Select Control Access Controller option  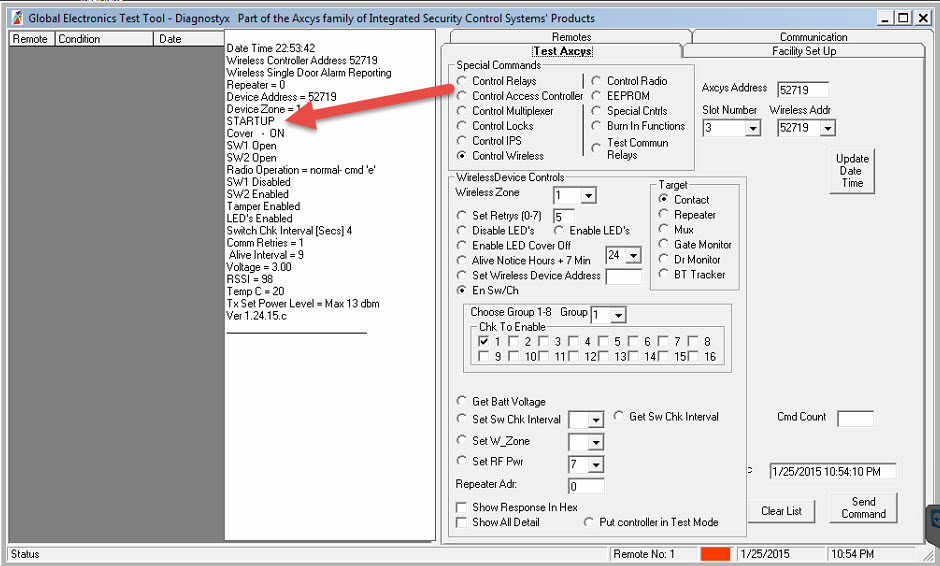point(461,96)
